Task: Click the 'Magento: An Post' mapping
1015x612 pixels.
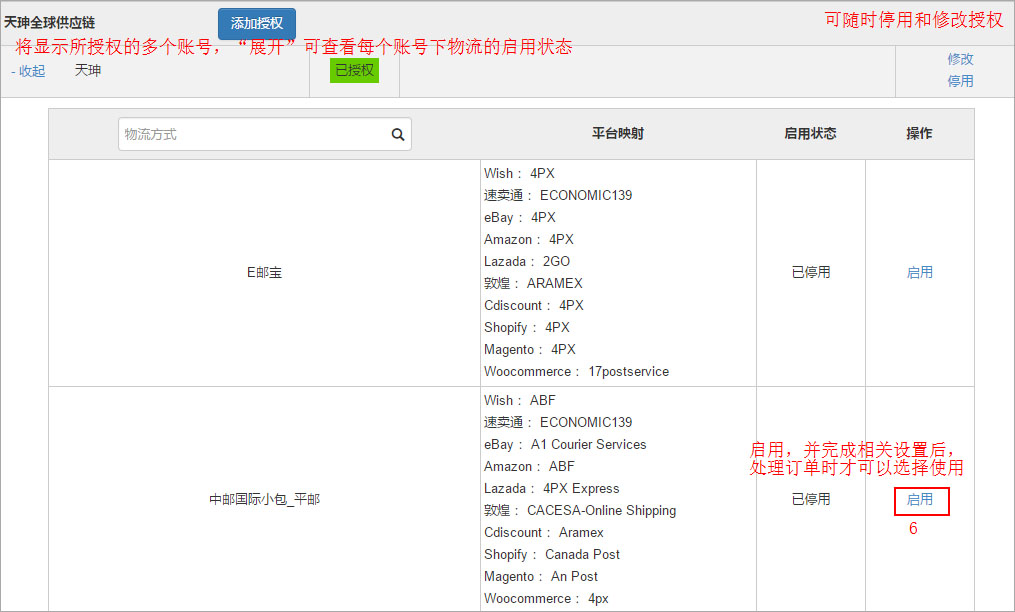Action: click(541, 576)
